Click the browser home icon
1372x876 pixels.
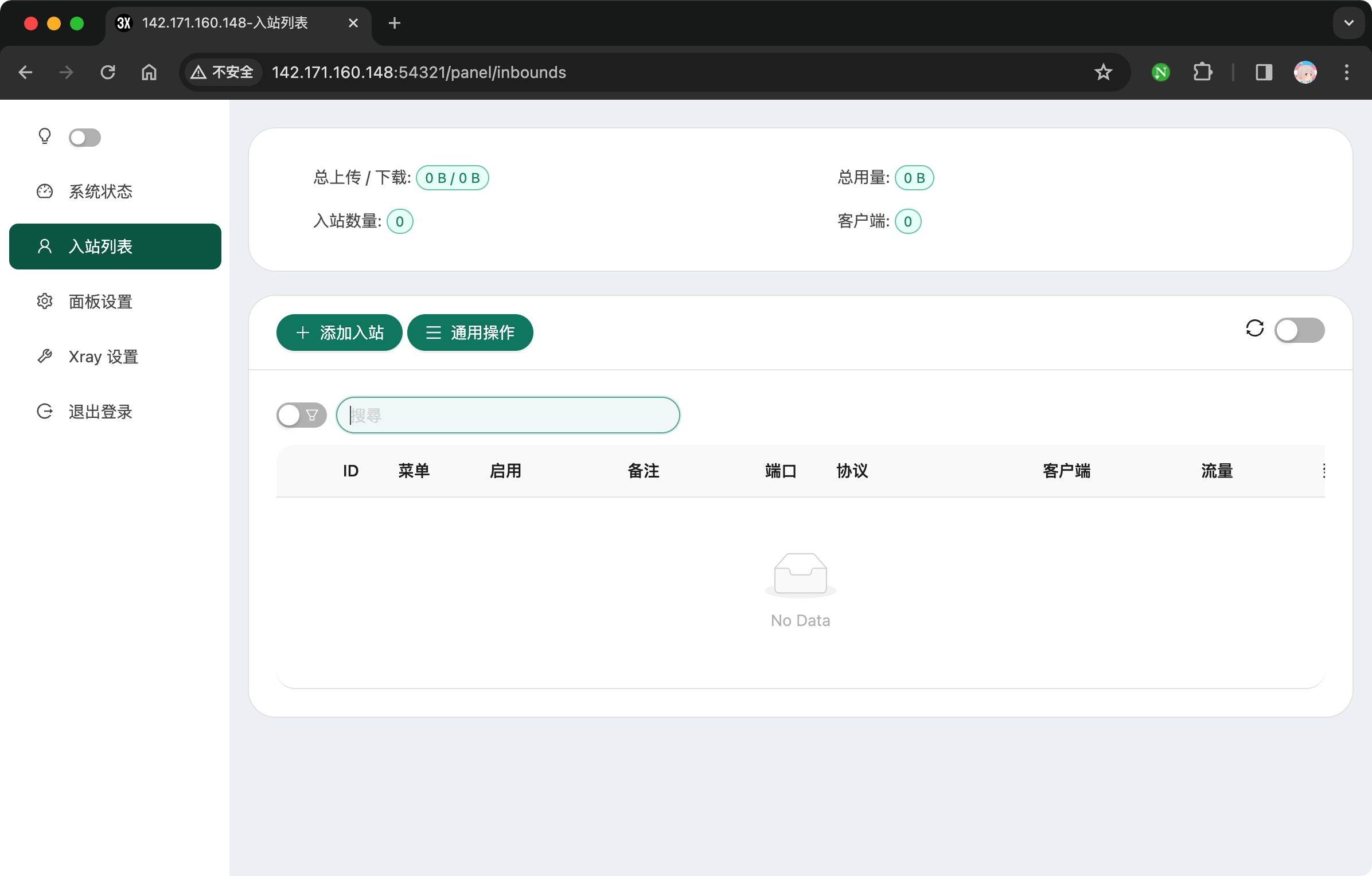click(149, 72)
